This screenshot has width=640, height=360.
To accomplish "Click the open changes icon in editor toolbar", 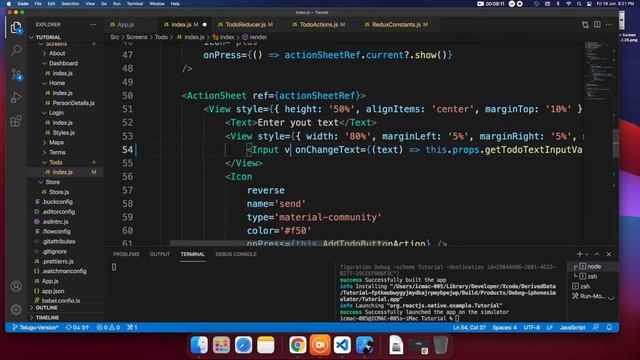I will click(x=585, y=24).
